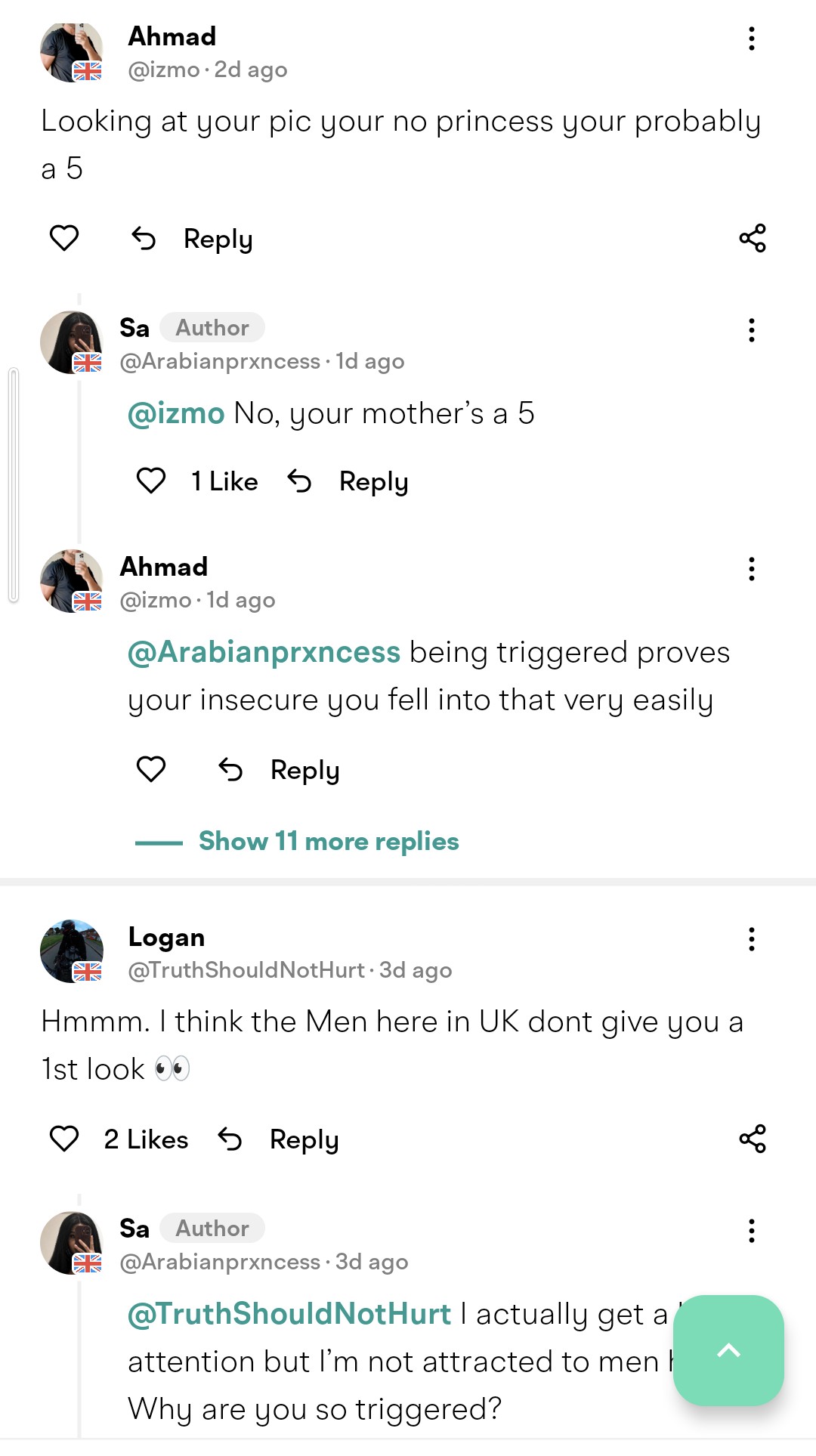
Task: Open more options for Logan's comment
Action: pos(751,939)
